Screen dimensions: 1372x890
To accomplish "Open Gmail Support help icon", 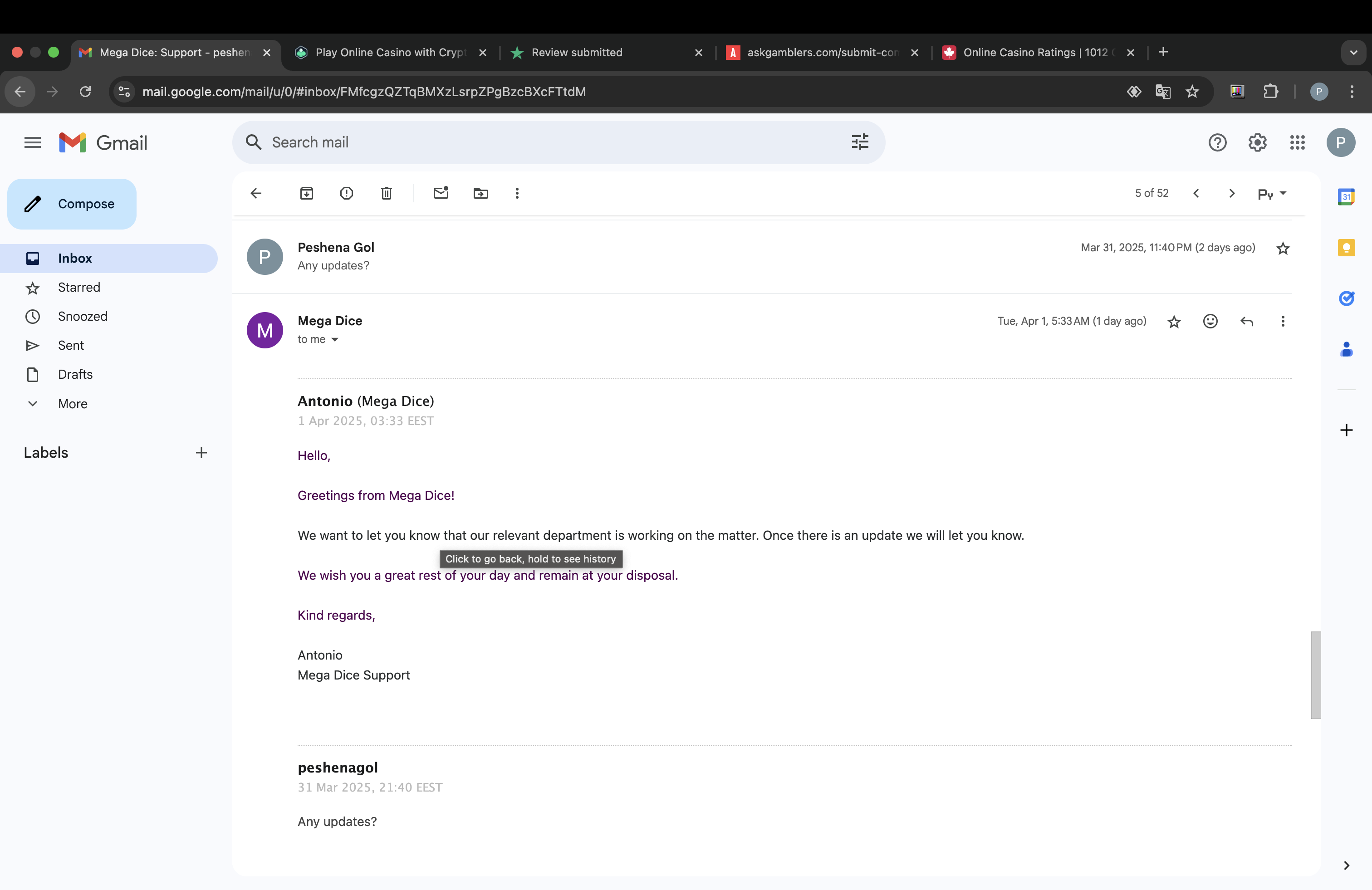I will tap(1217, 142).
